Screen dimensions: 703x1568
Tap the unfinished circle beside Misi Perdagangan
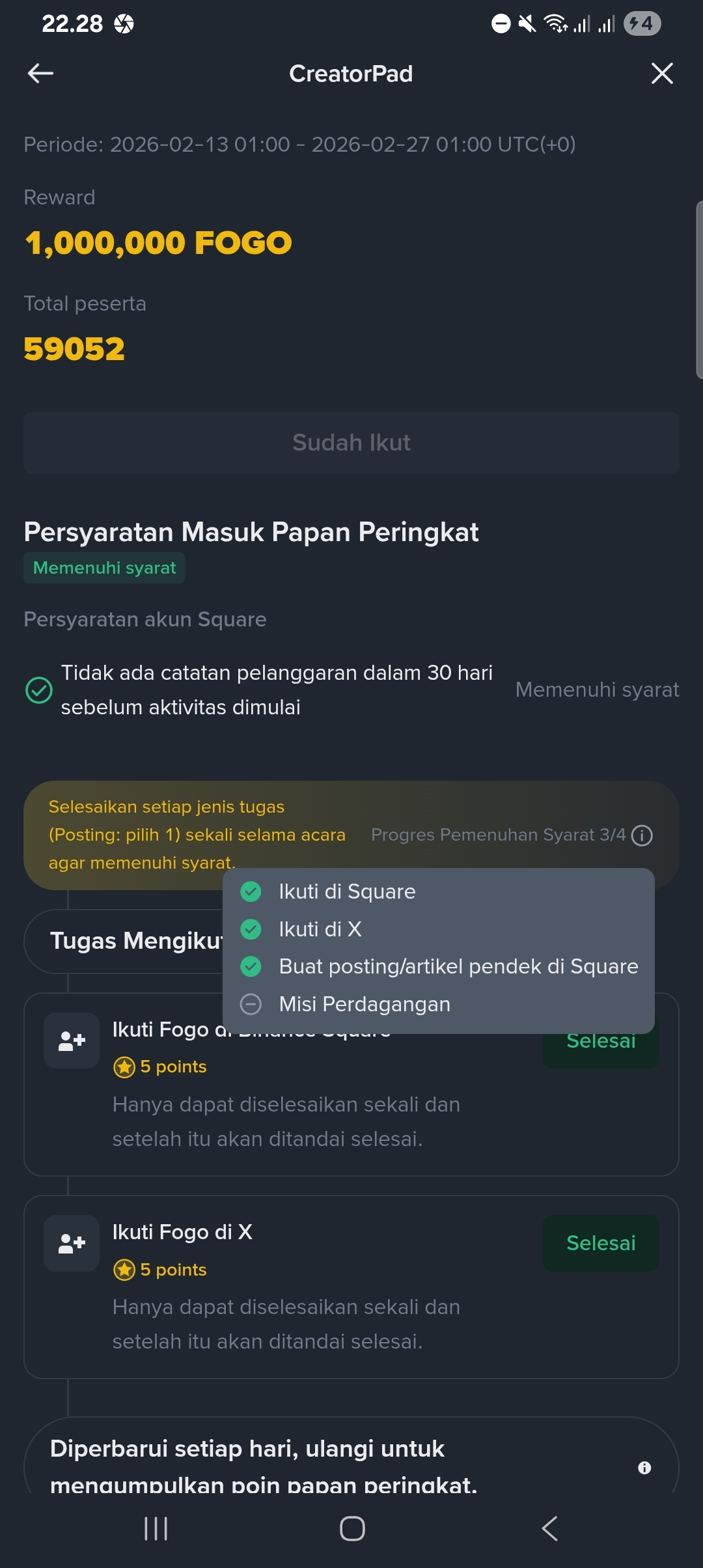pos(251,1004)
